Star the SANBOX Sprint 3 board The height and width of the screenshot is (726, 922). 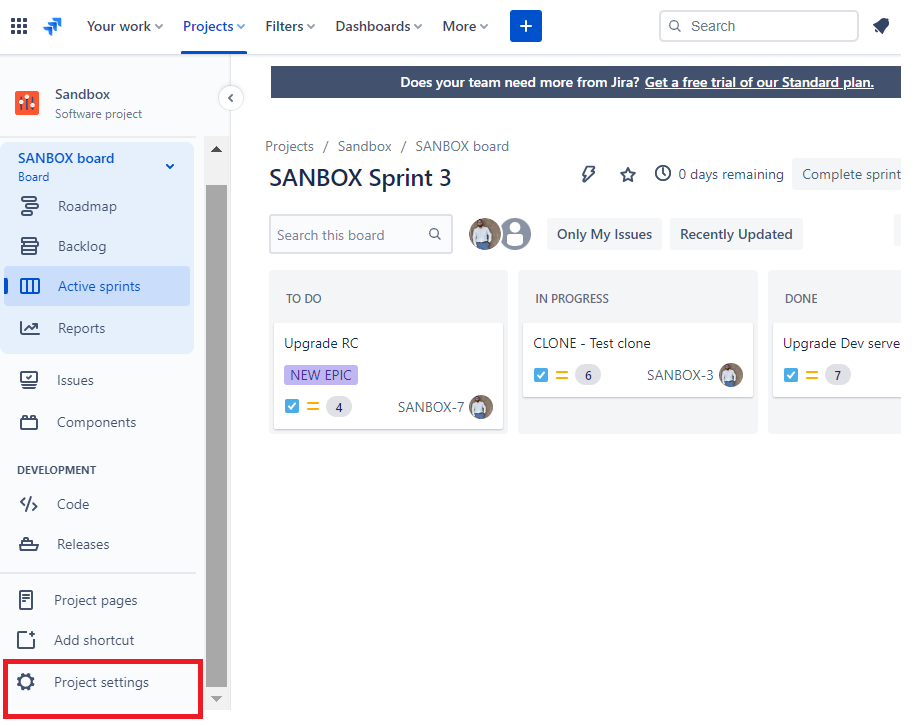click(x=628, y=175)
